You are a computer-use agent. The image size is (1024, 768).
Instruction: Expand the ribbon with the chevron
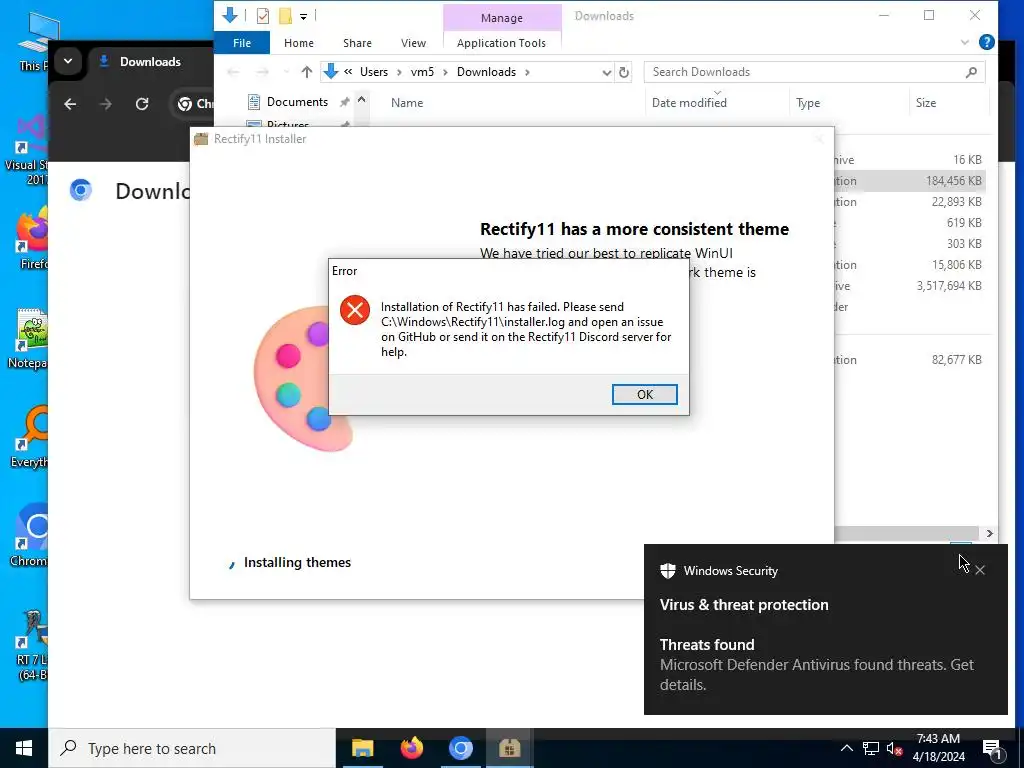(965, 42)
